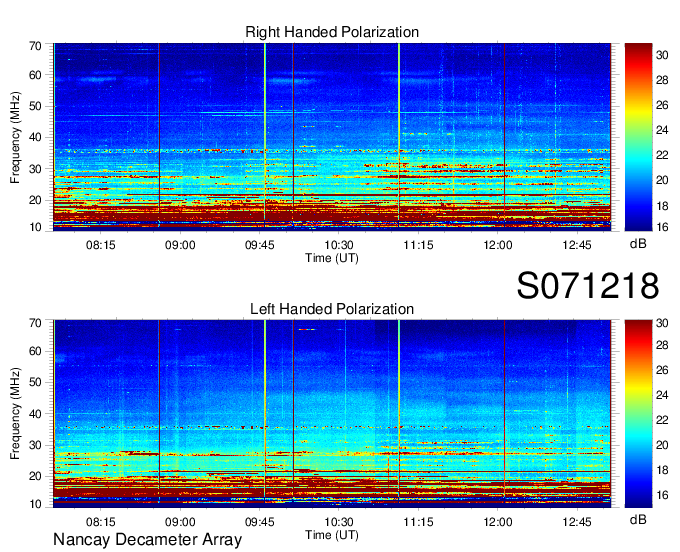Click the top plot 'Frequency (MHz)' axis label
The image size is (680, 552).
(15, 137)
